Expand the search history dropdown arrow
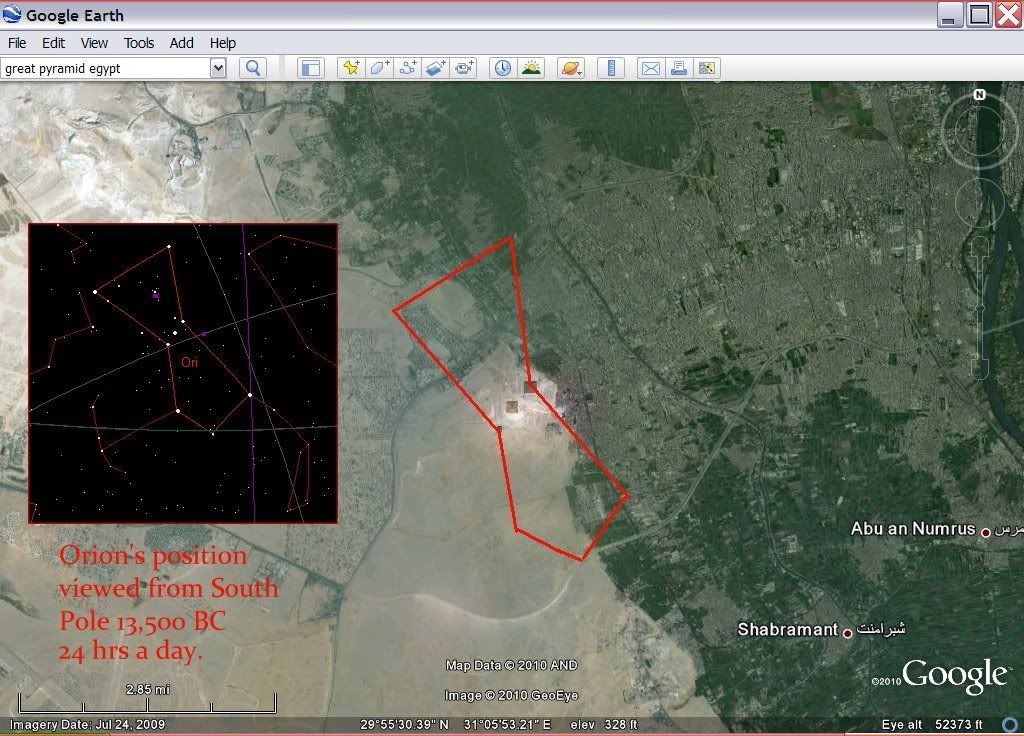Image resolution: width=1024 pixels, height=736 pixels. pos(218,68)
